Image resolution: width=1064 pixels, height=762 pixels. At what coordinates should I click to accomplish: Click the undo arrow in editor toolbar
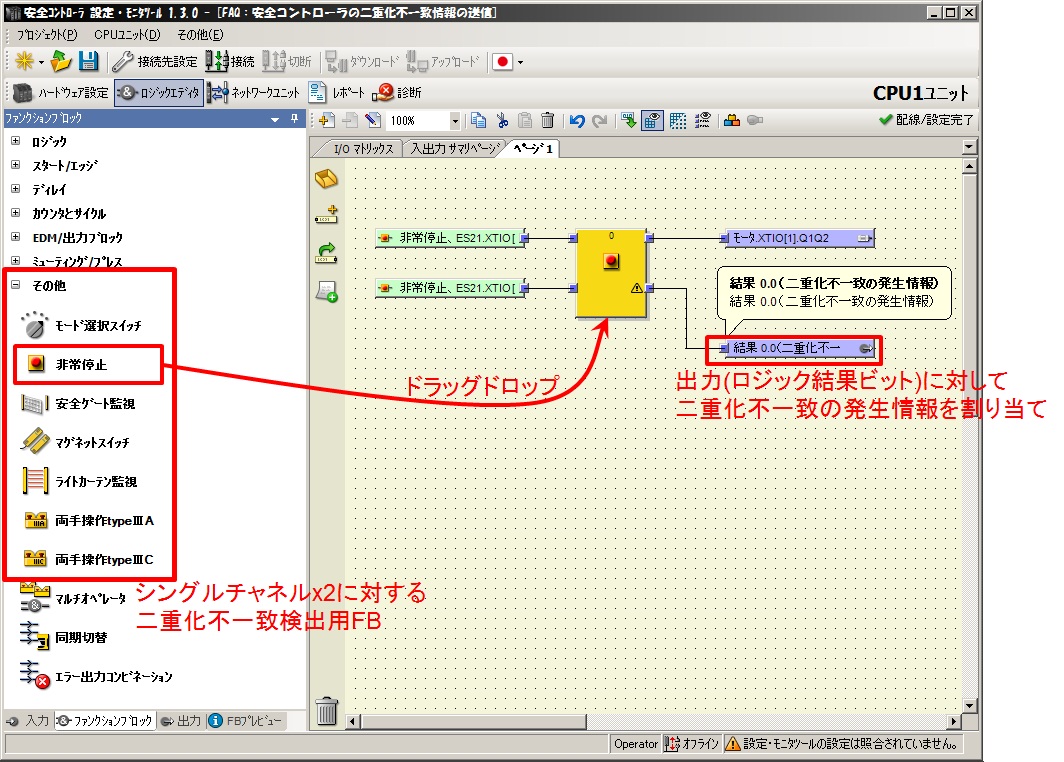[577, 121]
